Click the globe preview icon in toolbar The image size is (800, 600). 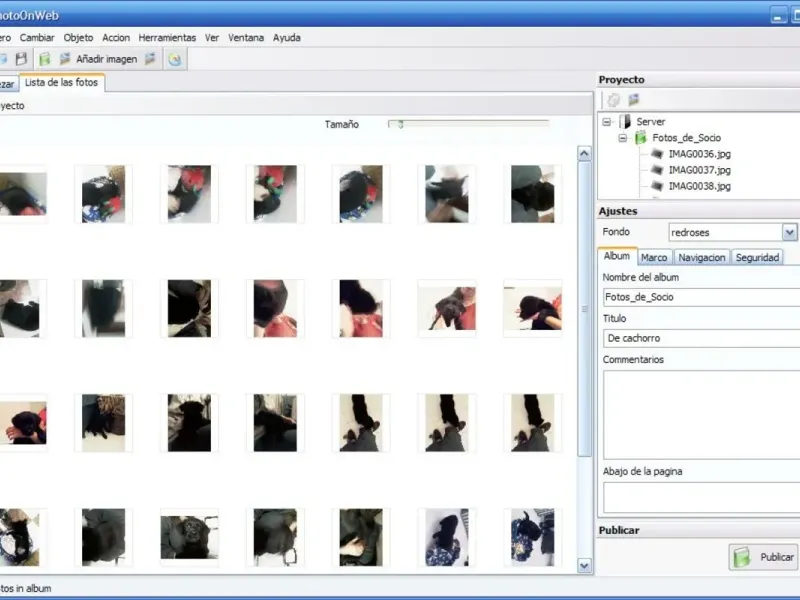(x=175, y=59)
